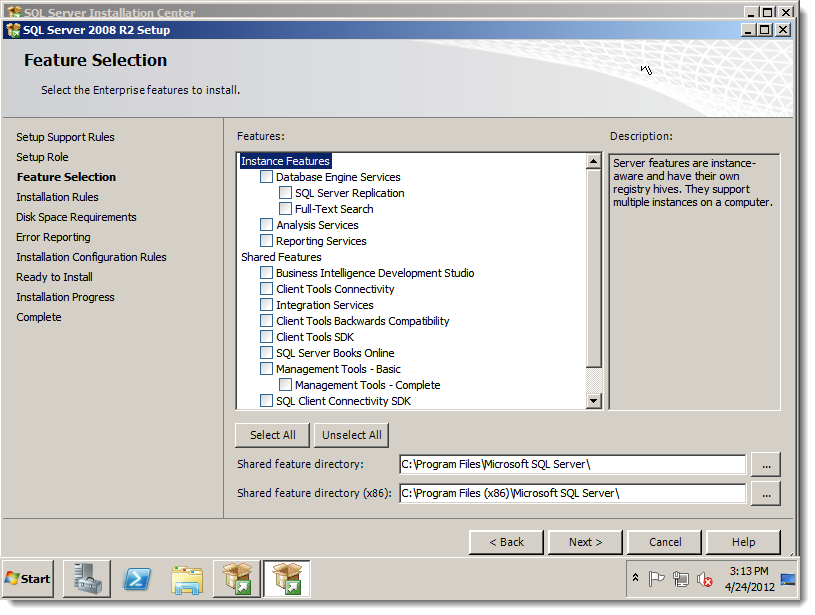The width and height of the screenshot is (815, 615).
Task: Click the Shared feature directory field
Action: click(573, 464)
